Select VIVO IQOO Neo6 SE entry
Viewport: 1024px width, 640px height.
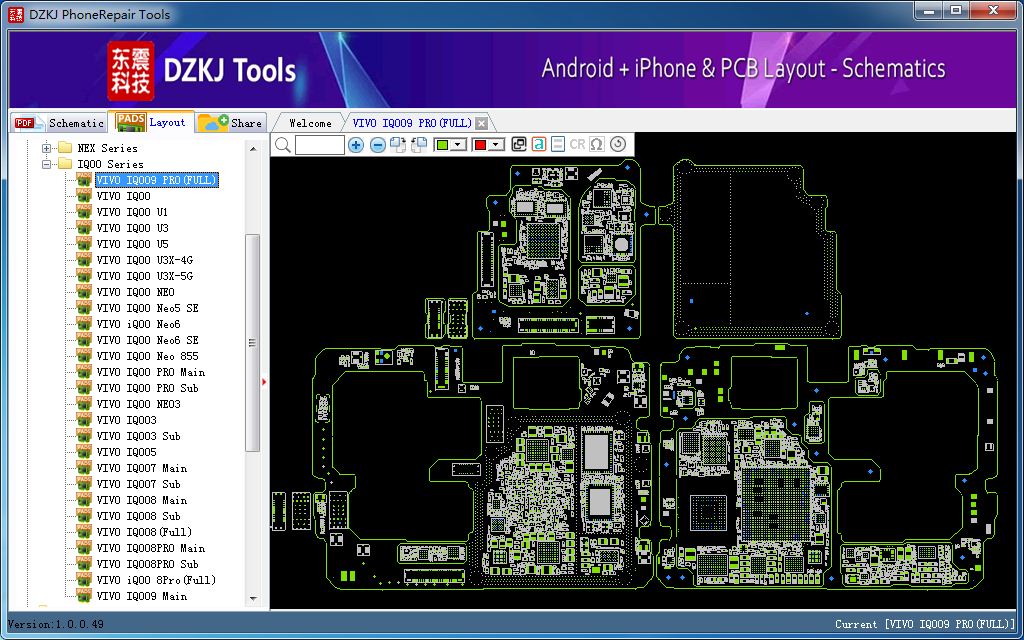click(x=147, y=340)
